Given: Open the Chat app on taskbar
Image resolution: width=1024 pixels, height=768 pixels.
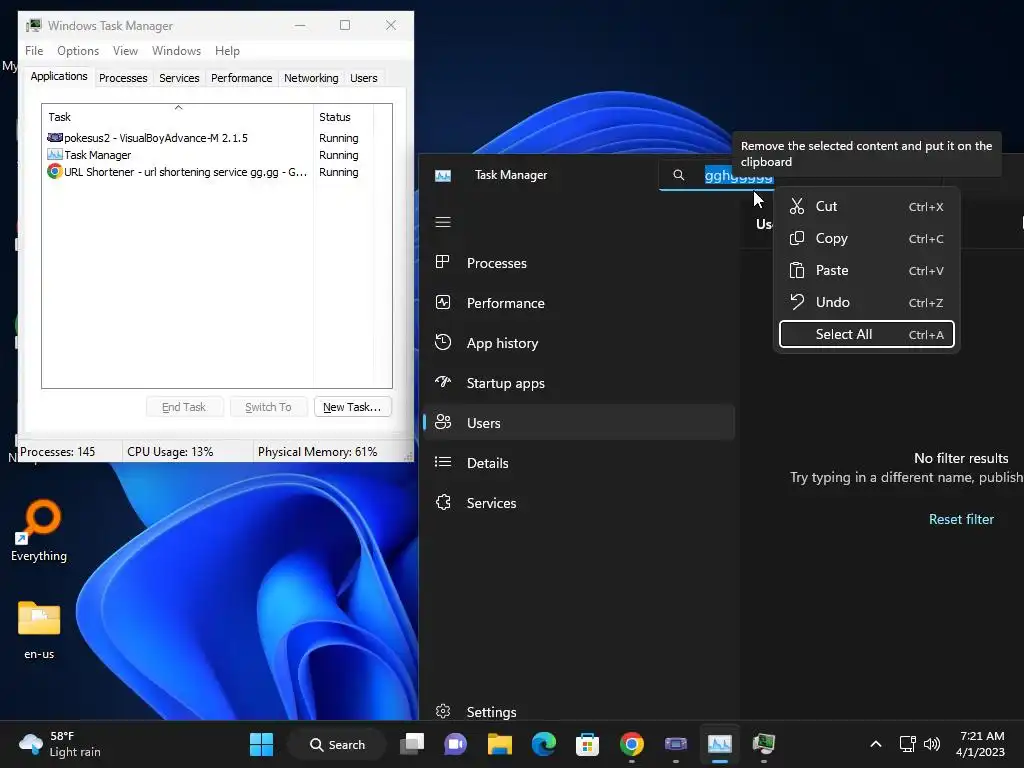Looking at the screenshot, I should 455,744.
